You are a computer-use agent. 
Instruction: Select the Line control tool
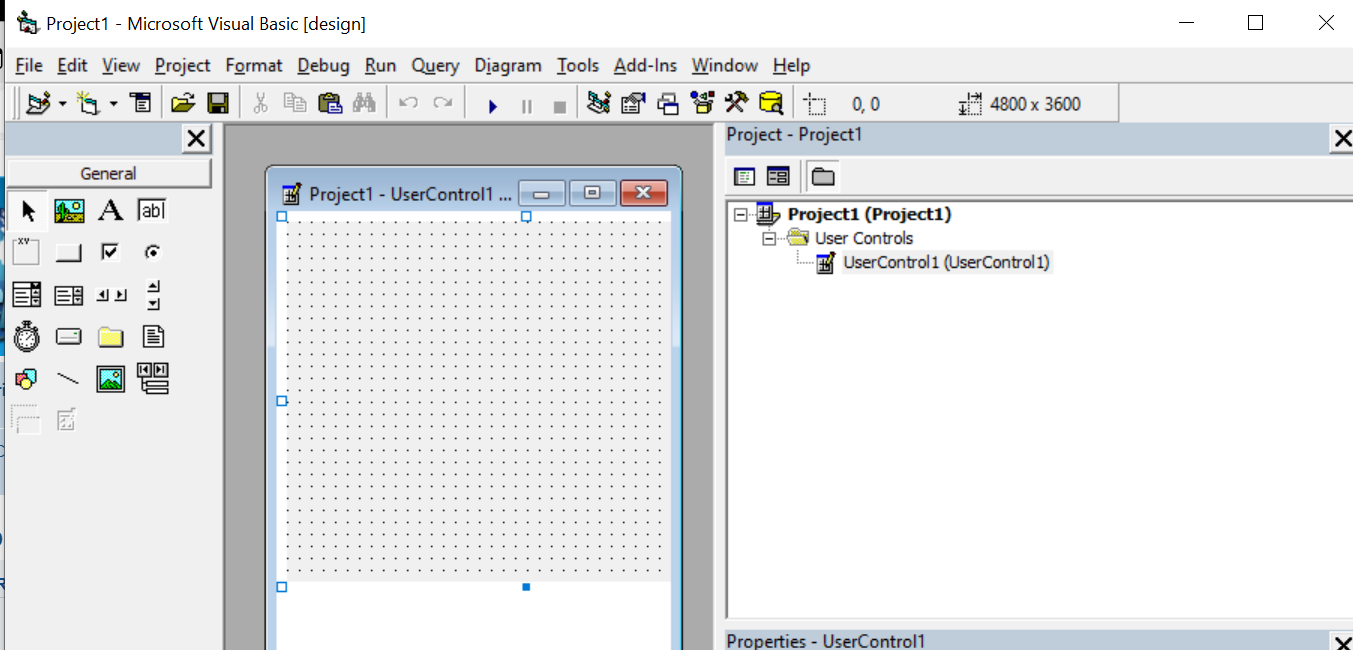coord(69,379)
